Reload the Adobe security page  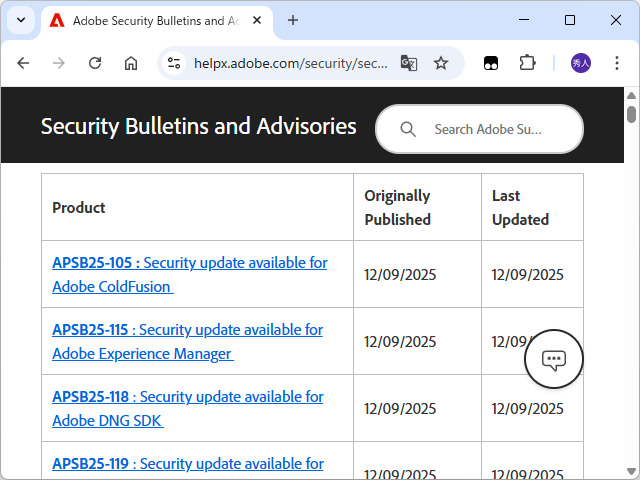(x=95, y=63)
